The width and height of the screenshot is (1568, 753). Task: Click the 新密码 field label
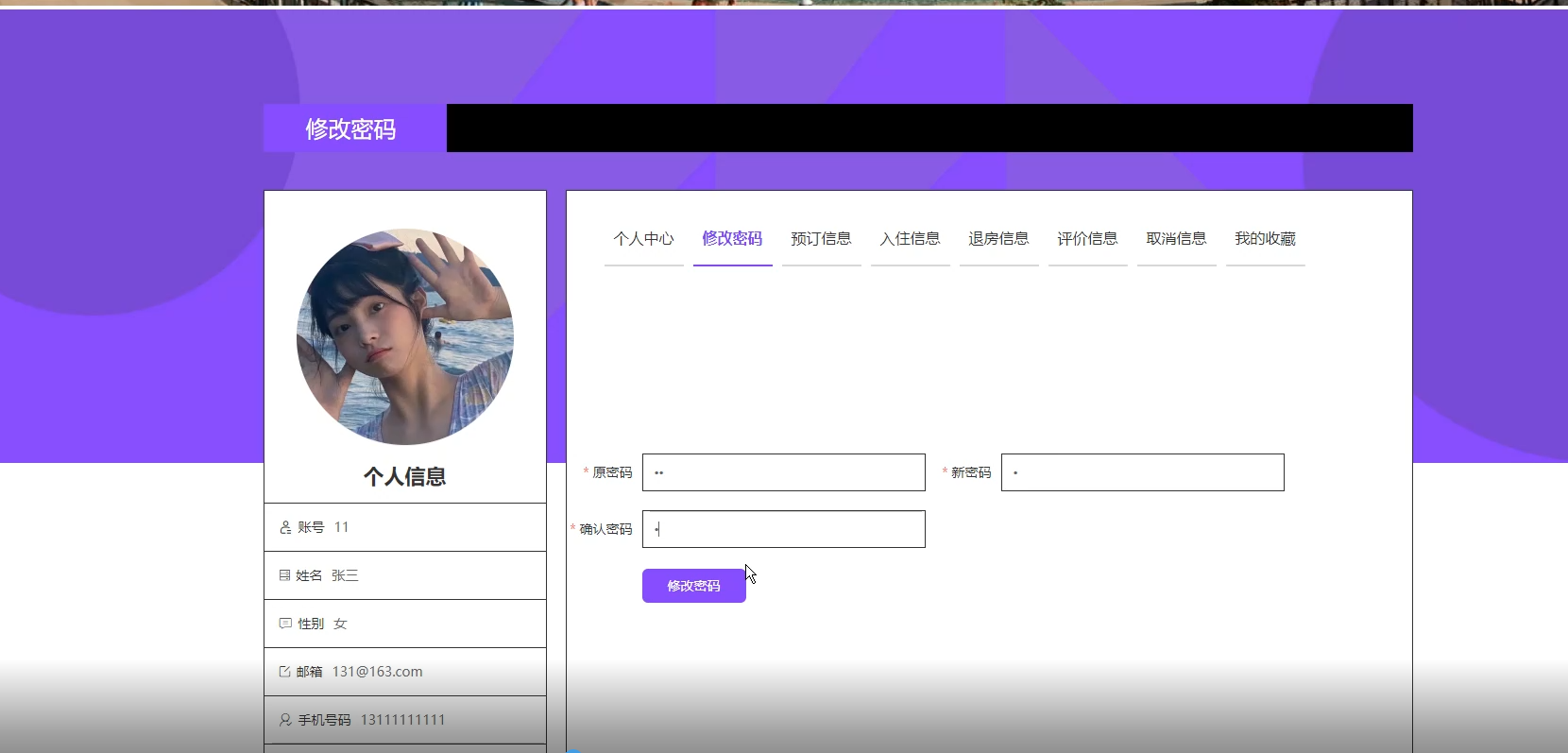pos(971,472)
